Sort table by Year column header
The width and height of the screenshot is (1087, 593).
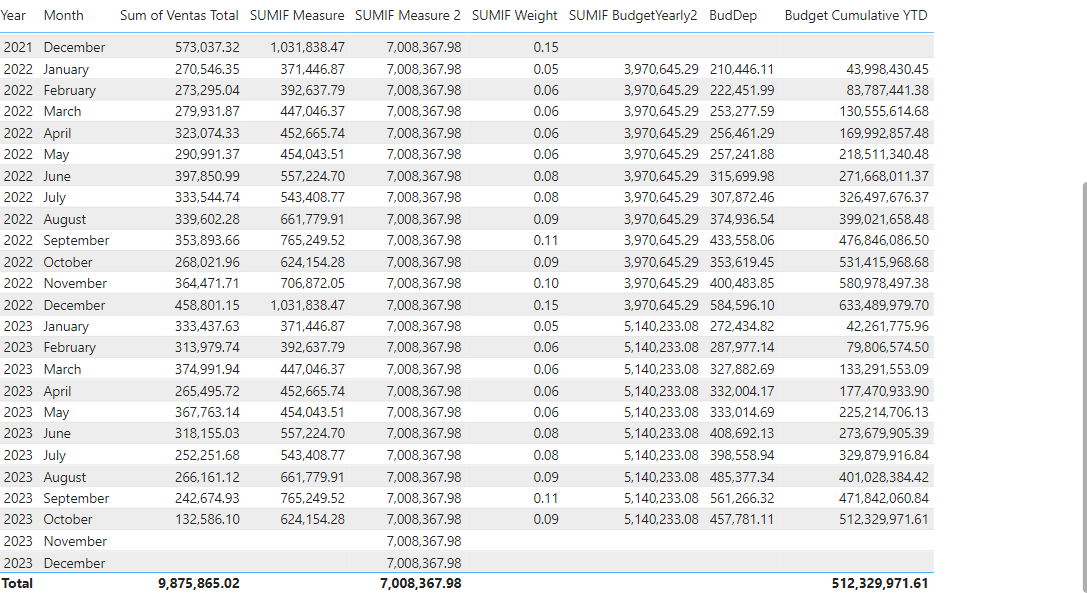[13, 15]
